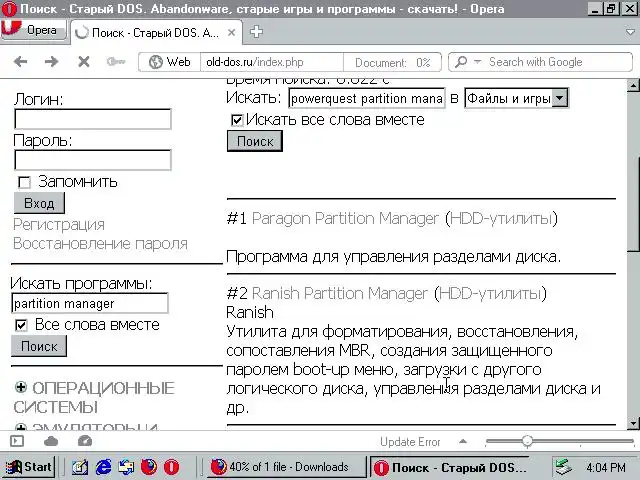Go back with the left arrow
The width and height of the screenshot is (640, 480).
[20, 62]
